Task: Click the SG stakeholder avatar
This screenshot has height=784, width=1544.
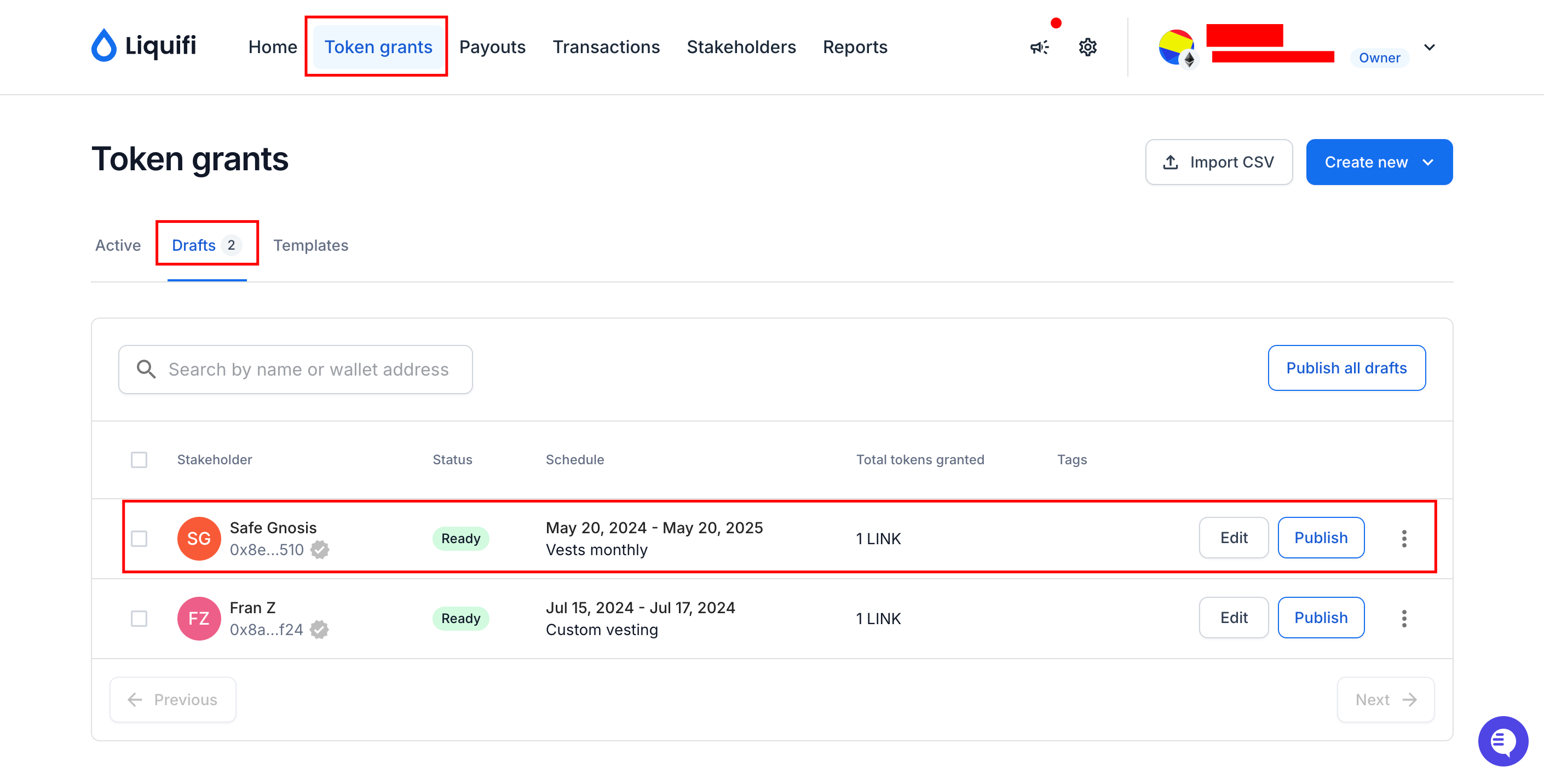Action: coord(198,538)
